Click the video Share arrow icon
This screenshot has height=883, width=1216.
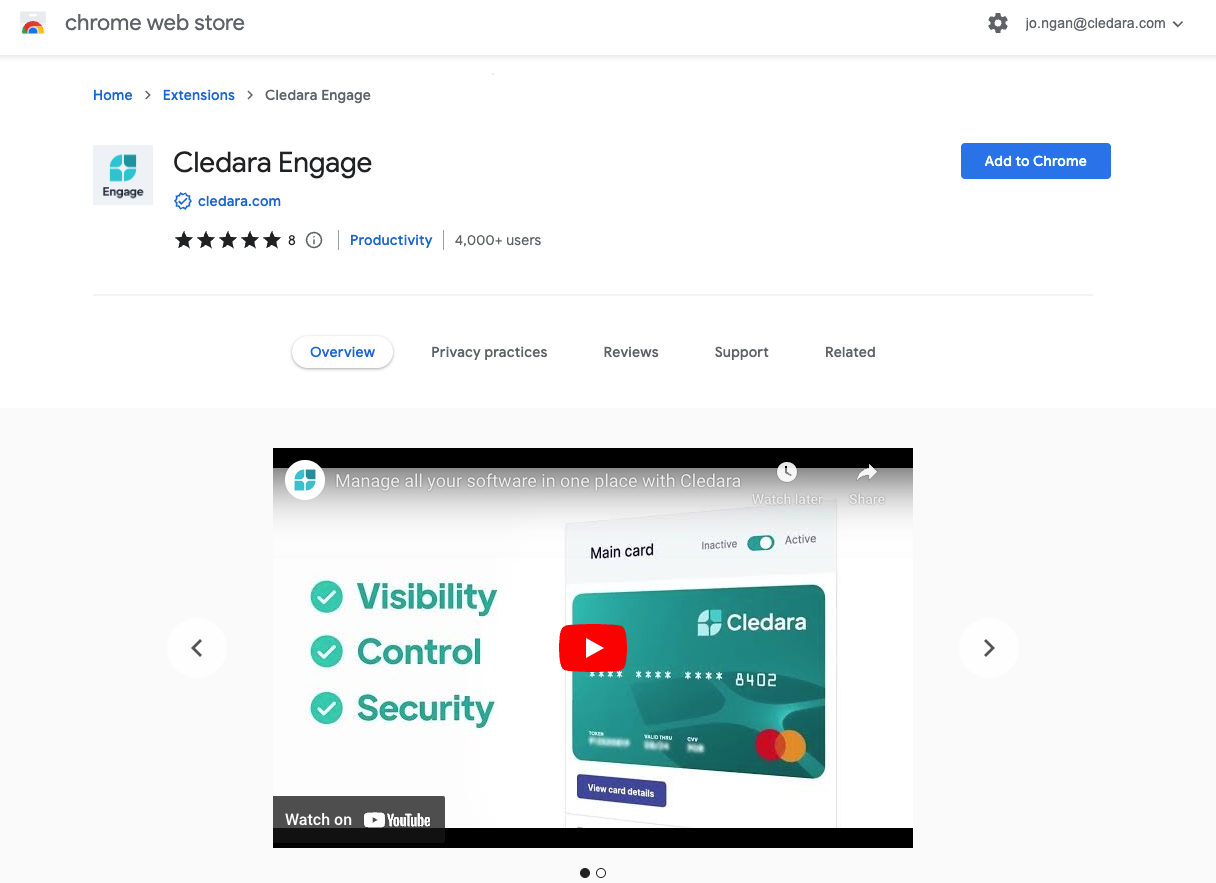(867, 472)
